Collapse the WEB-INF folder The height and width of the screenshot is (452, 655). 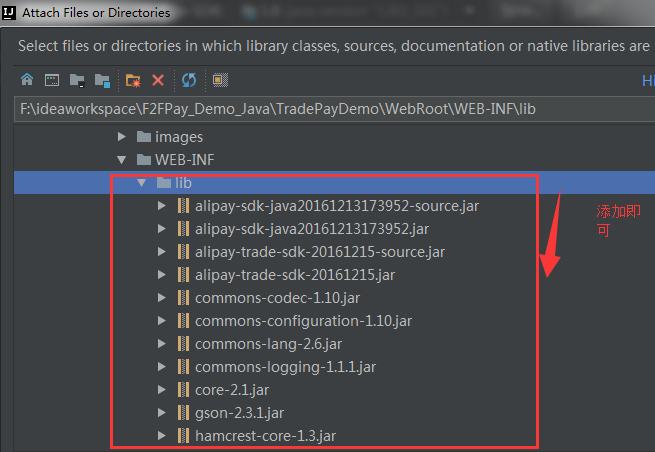122,160
